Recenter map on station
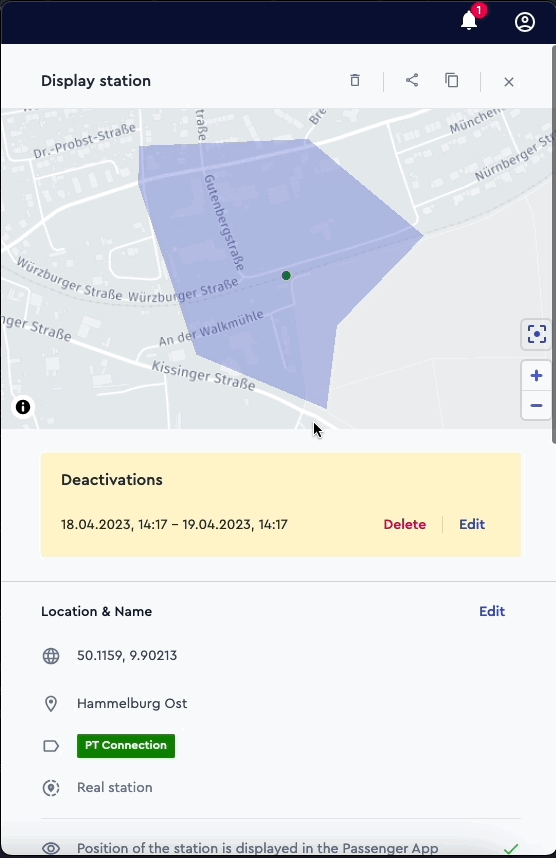Screen dimensions: 556x858 tap(536, 334)
